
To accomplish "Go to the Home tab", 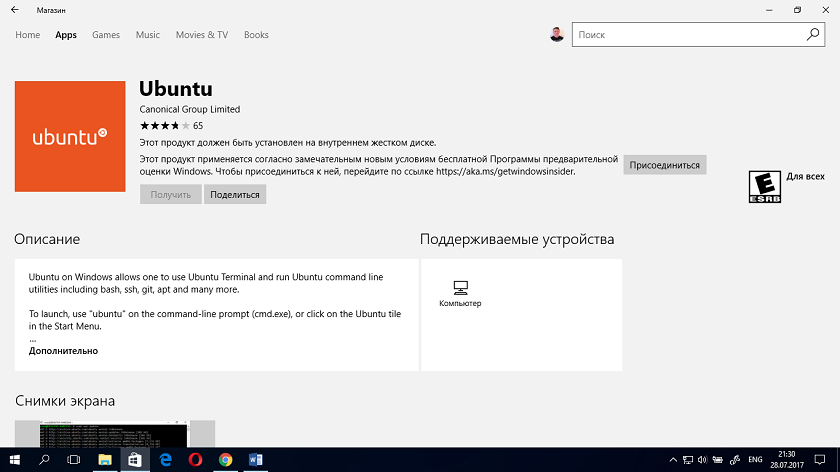I will tap(27, 35).
